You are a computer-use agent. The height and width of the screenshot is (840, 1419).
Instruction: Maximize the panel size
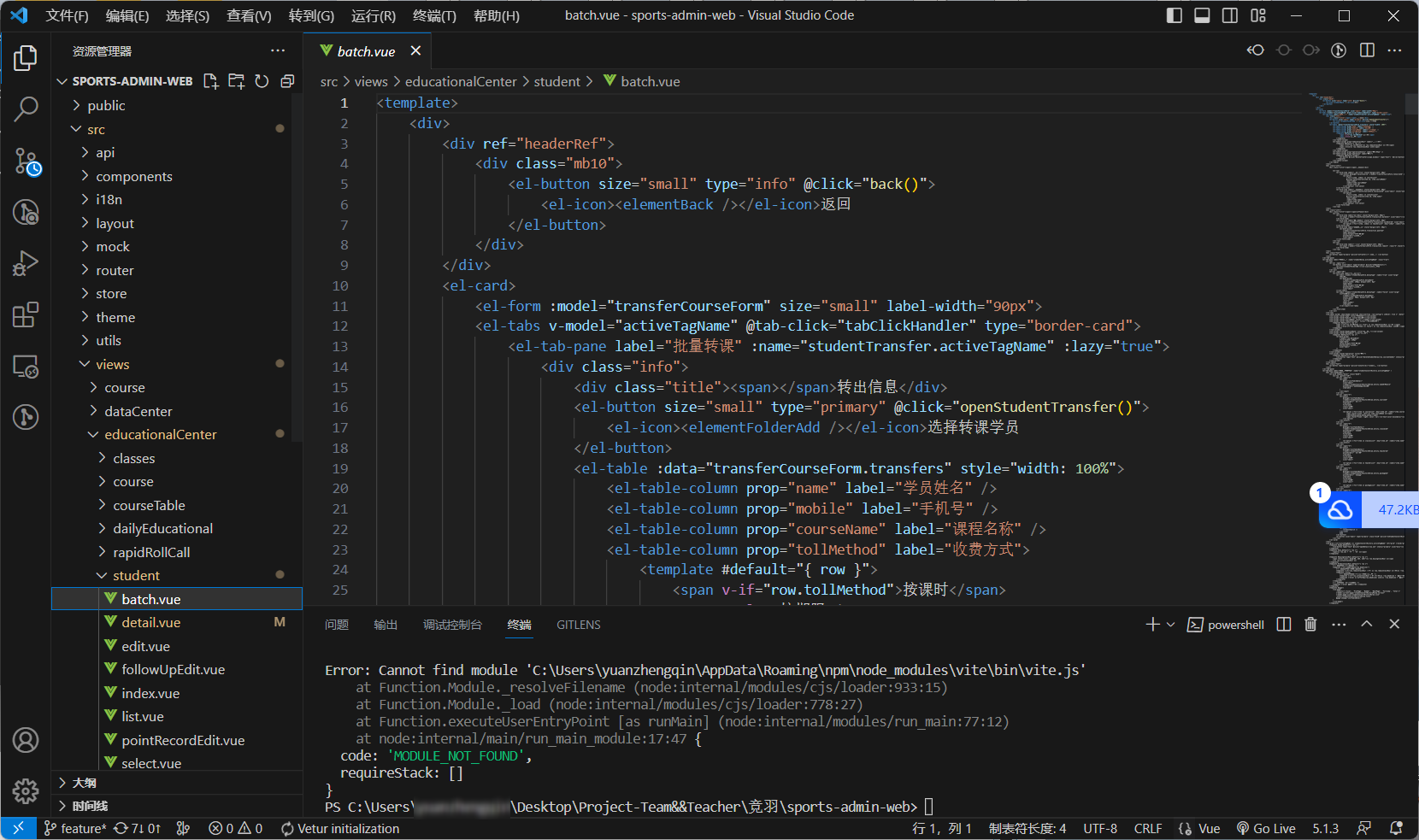[x=1367, y=625]
